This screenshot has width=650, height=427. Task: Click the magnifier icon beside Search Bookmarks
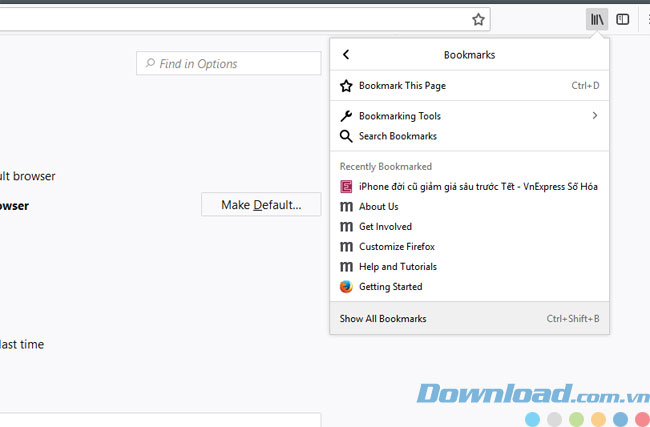click(346, 136)
